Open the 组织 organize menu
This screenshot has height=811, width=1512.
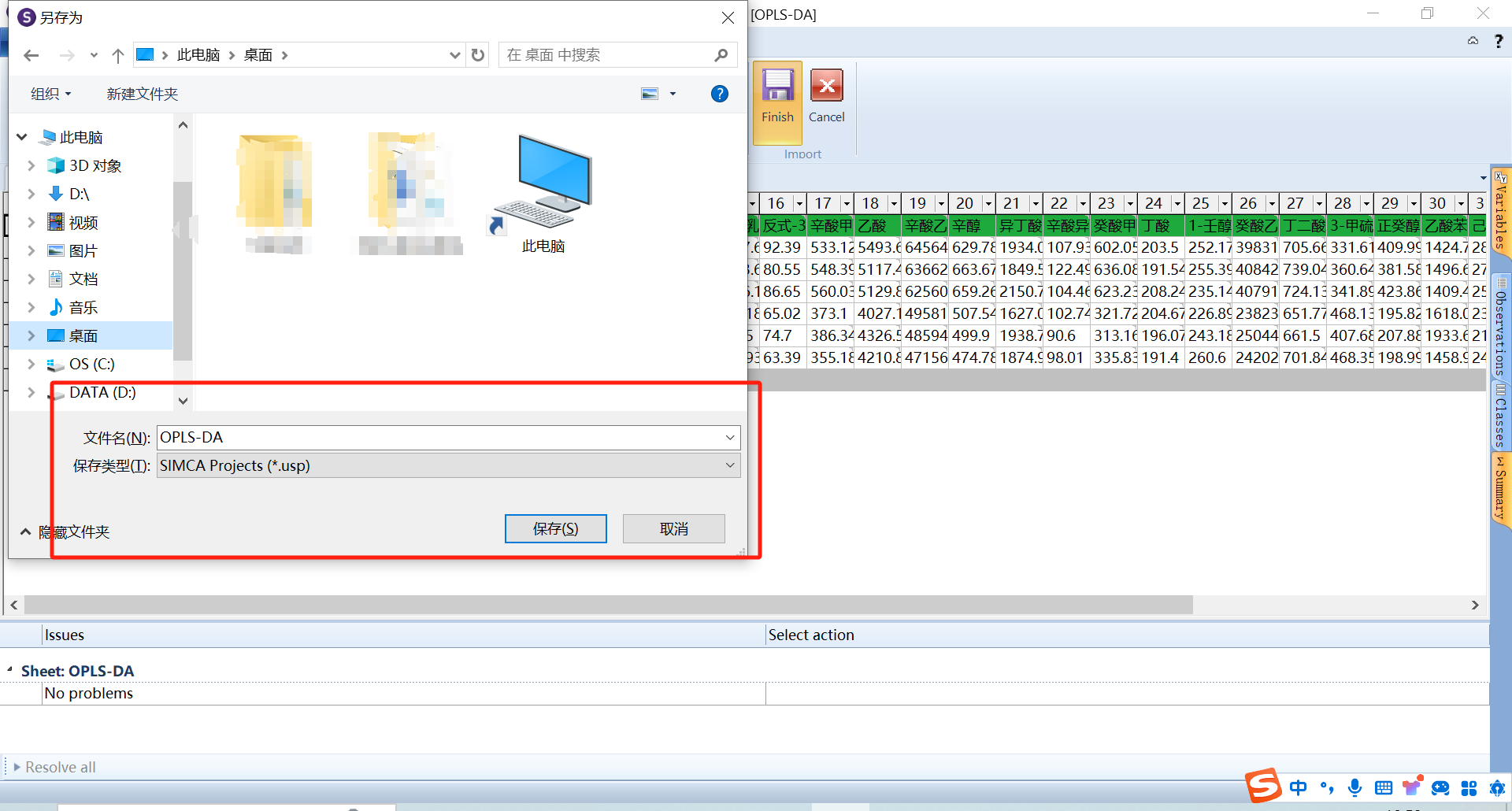pos(51,94)
